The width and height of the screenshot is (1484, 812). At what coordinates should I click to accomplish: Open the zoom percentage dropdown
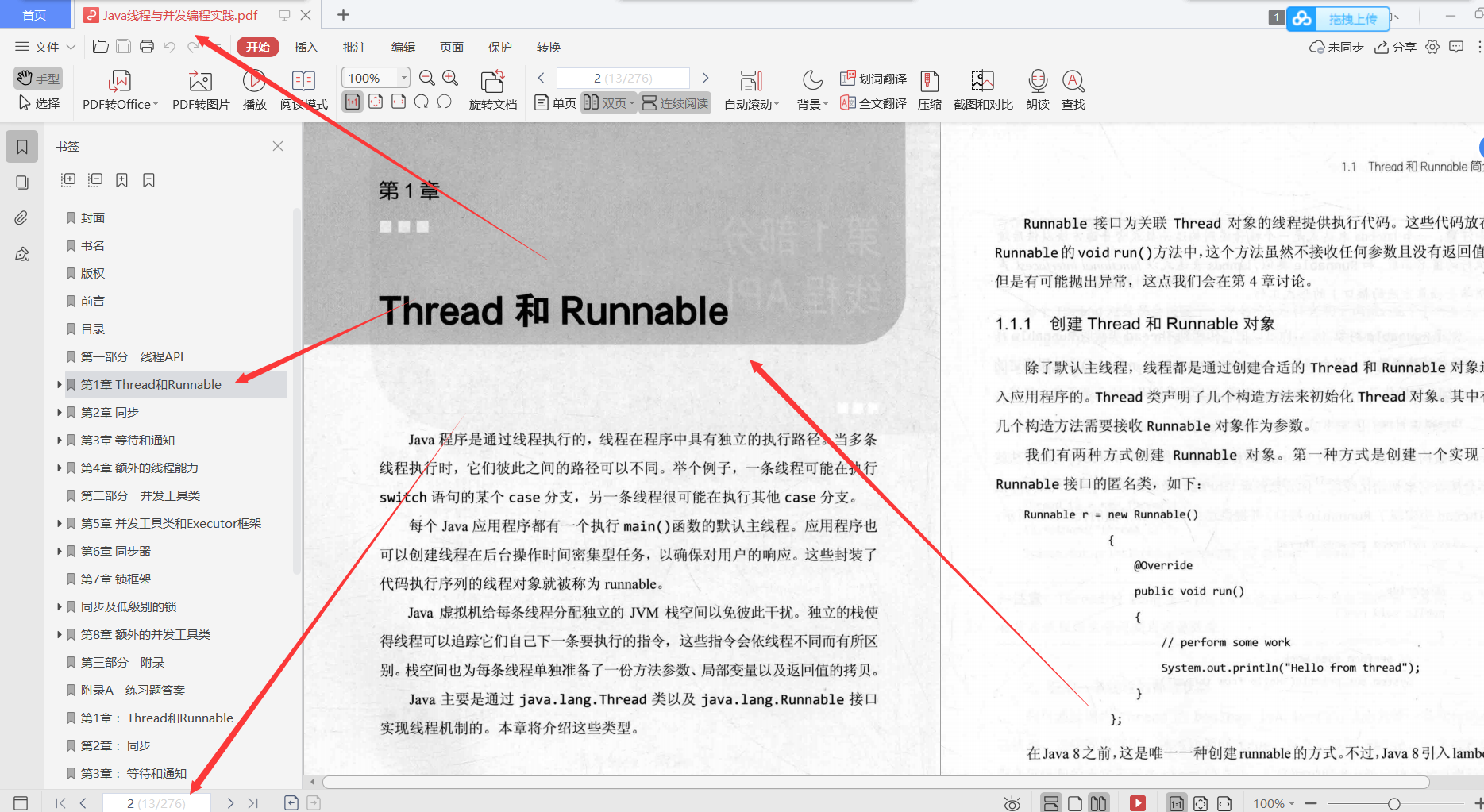[403, 78]
